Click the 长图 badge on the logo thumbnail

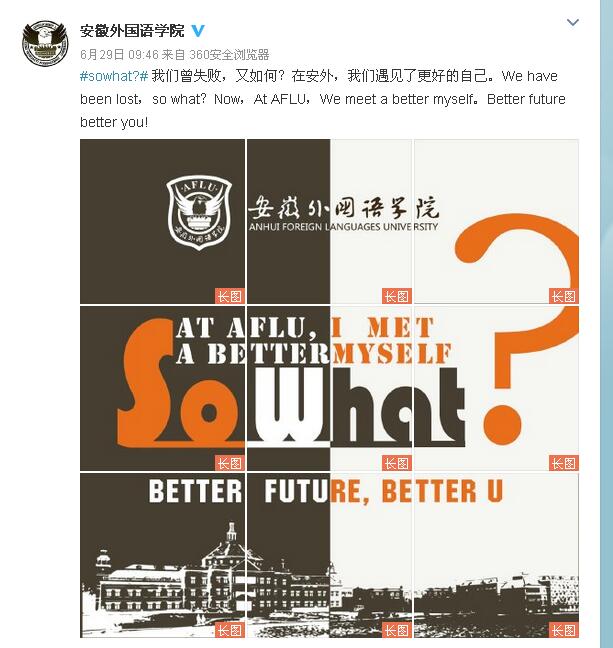[230, 296]
